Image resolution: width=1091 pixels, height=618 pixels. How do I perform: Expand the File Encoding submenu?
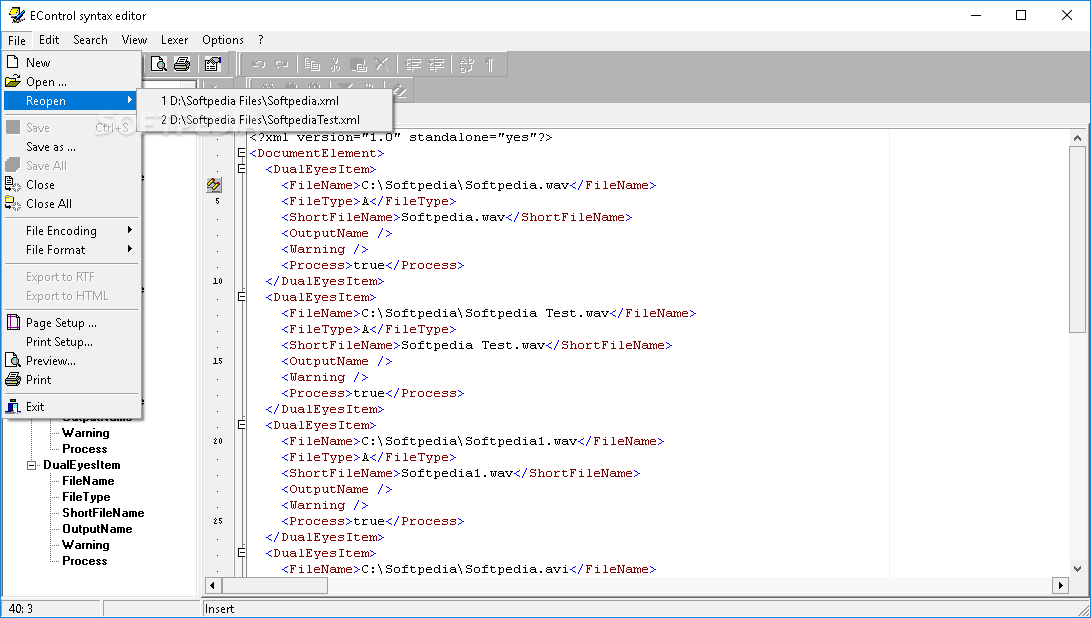[72, 230]
